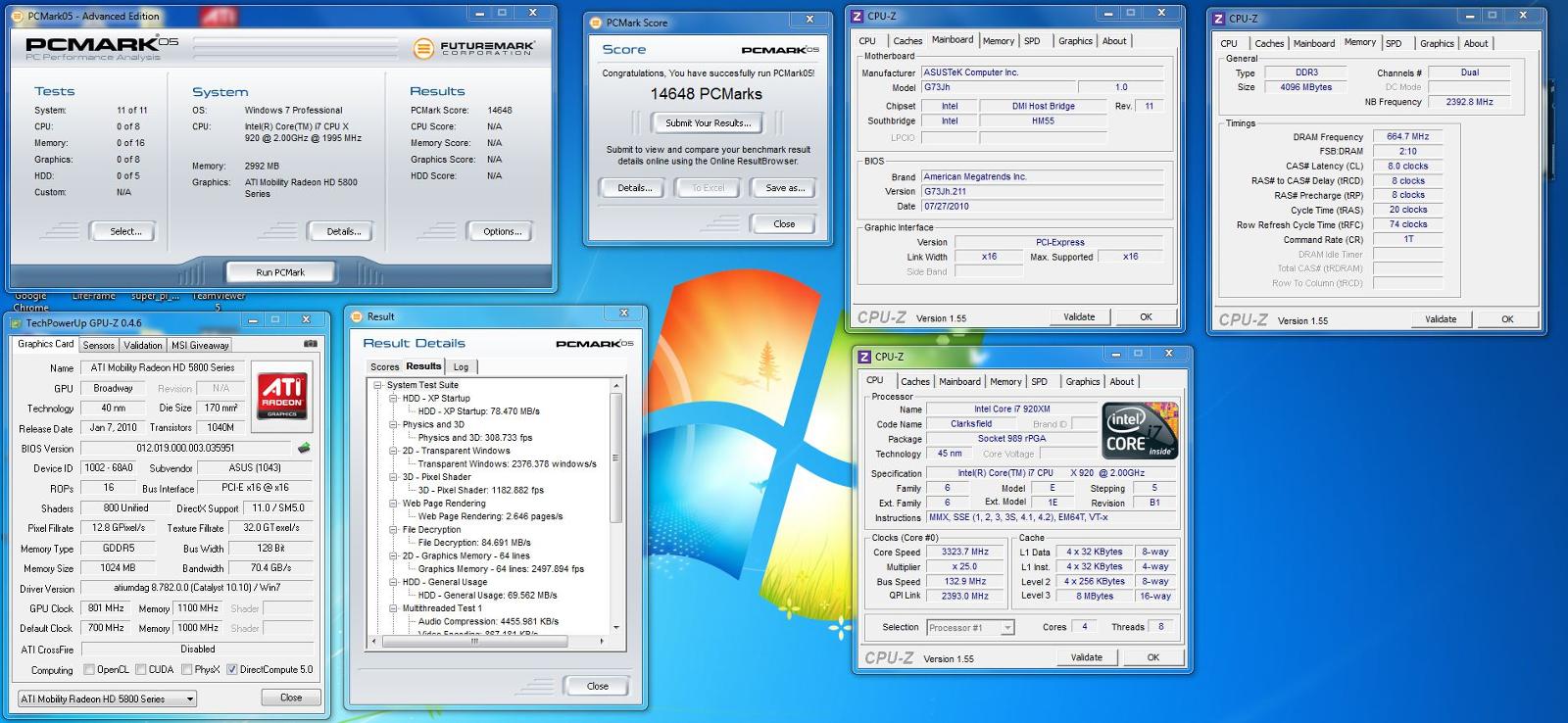Collapse the Physics and 3D node
Image resolution: width=1568 pixels, height=723 pixels.
(x=393, y=424)
